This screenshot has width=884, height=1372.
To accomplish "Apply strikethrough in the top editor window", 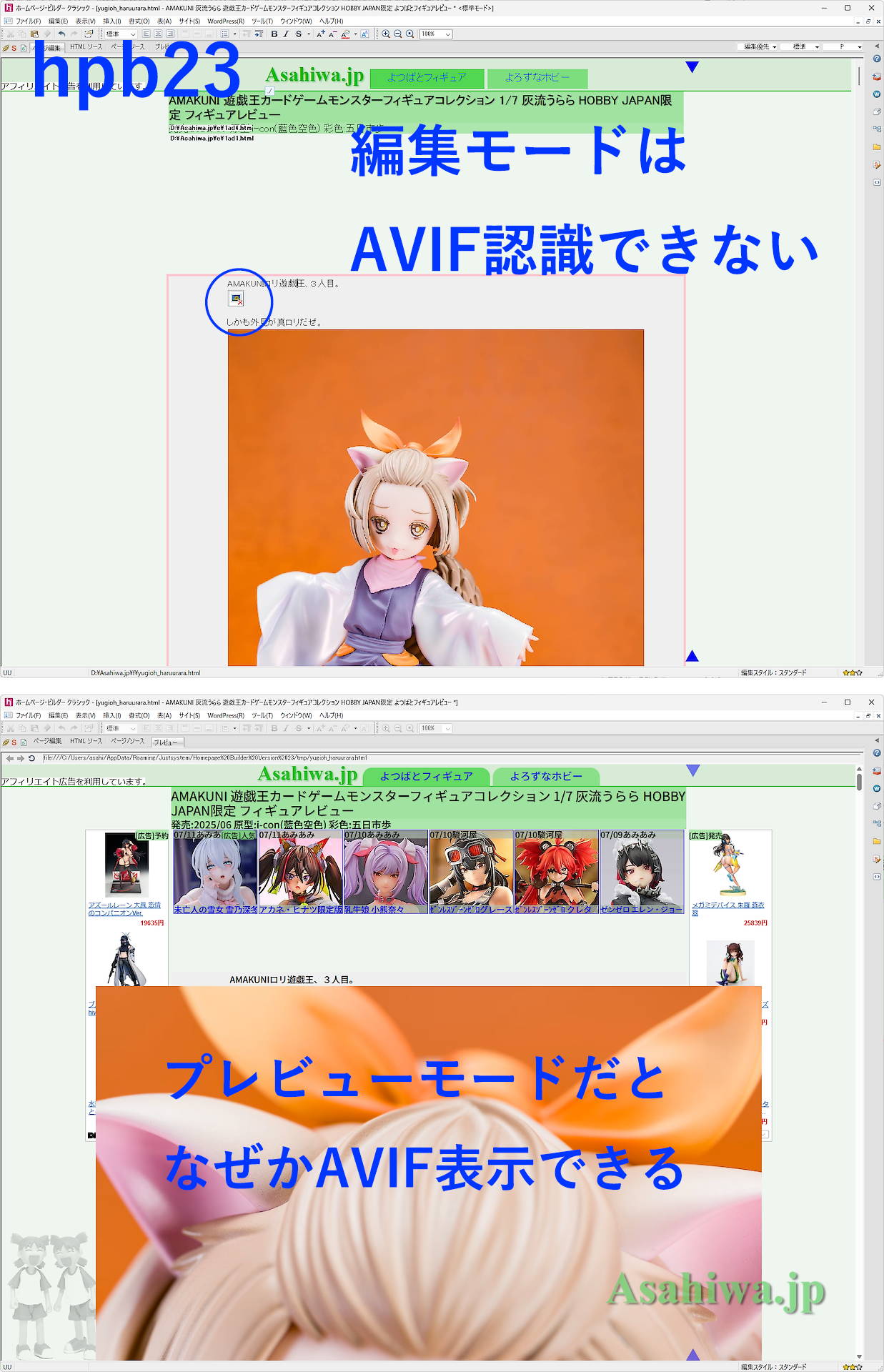I will [298, 34].
